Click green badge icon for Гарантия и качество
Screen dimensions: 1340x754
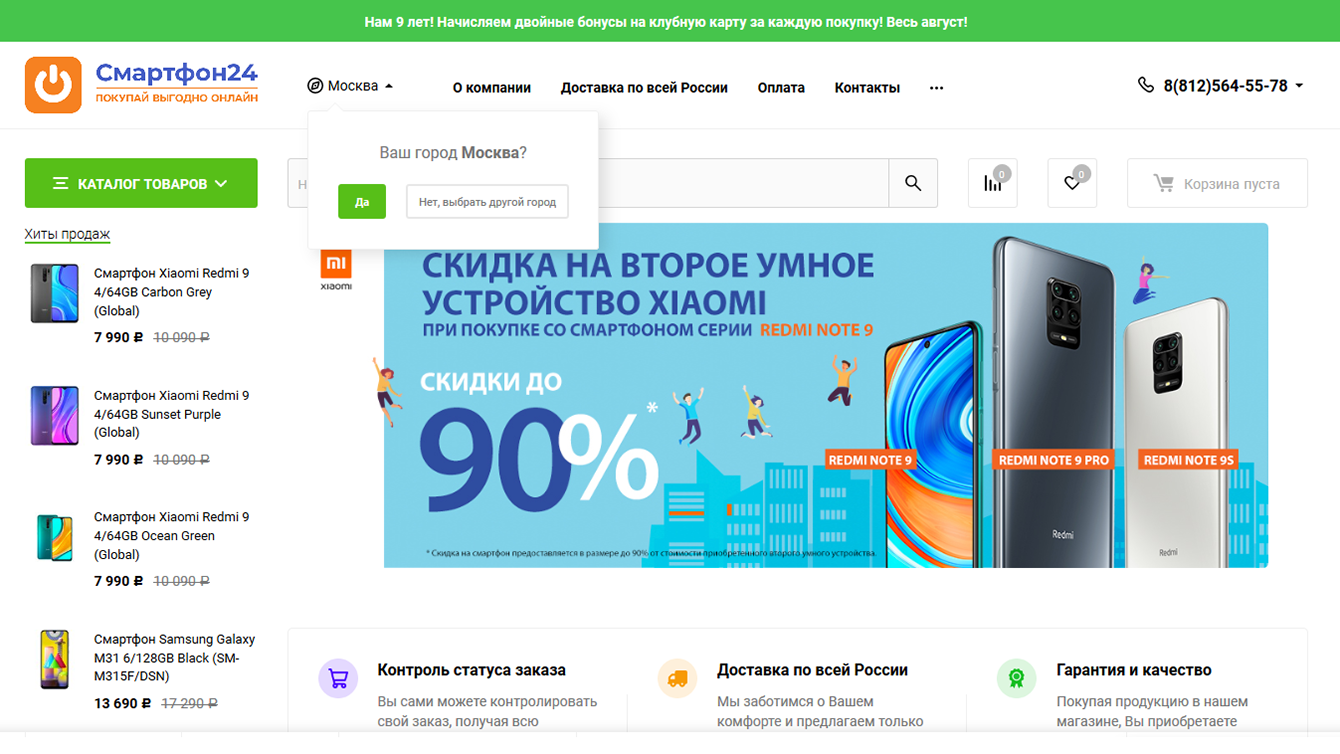pyautogui.click(x=1016, y=679)
